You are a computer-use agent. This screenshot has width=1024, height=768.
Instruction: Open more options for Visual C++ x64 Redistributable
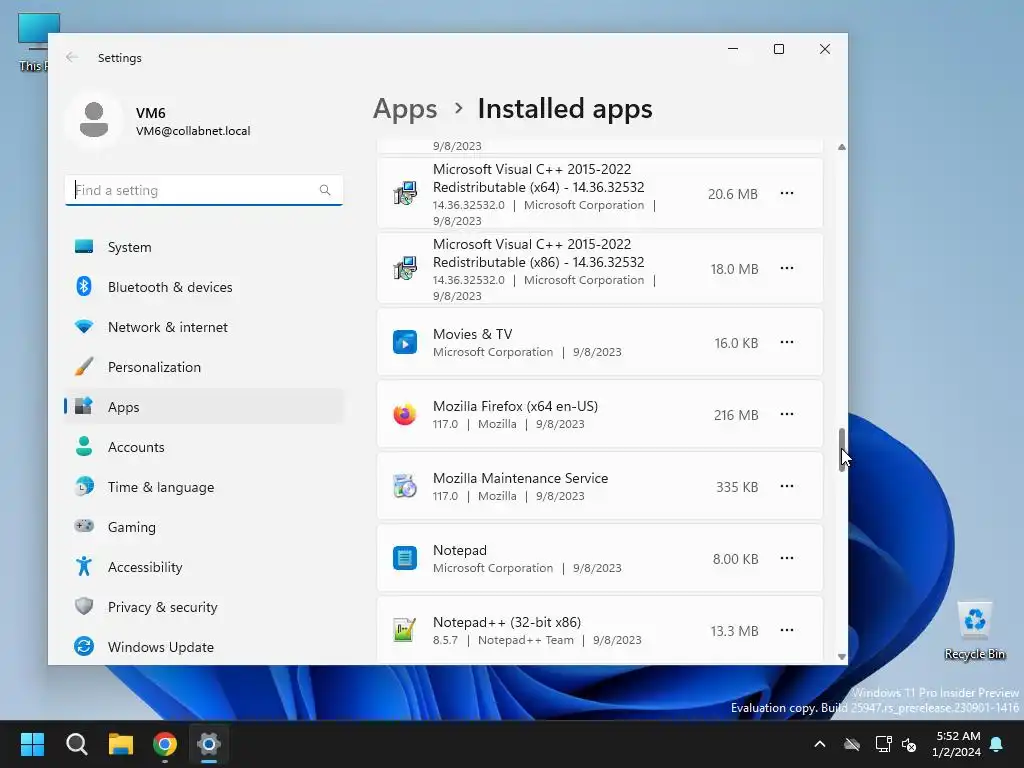pyautogui.click(x=787, y=193)
